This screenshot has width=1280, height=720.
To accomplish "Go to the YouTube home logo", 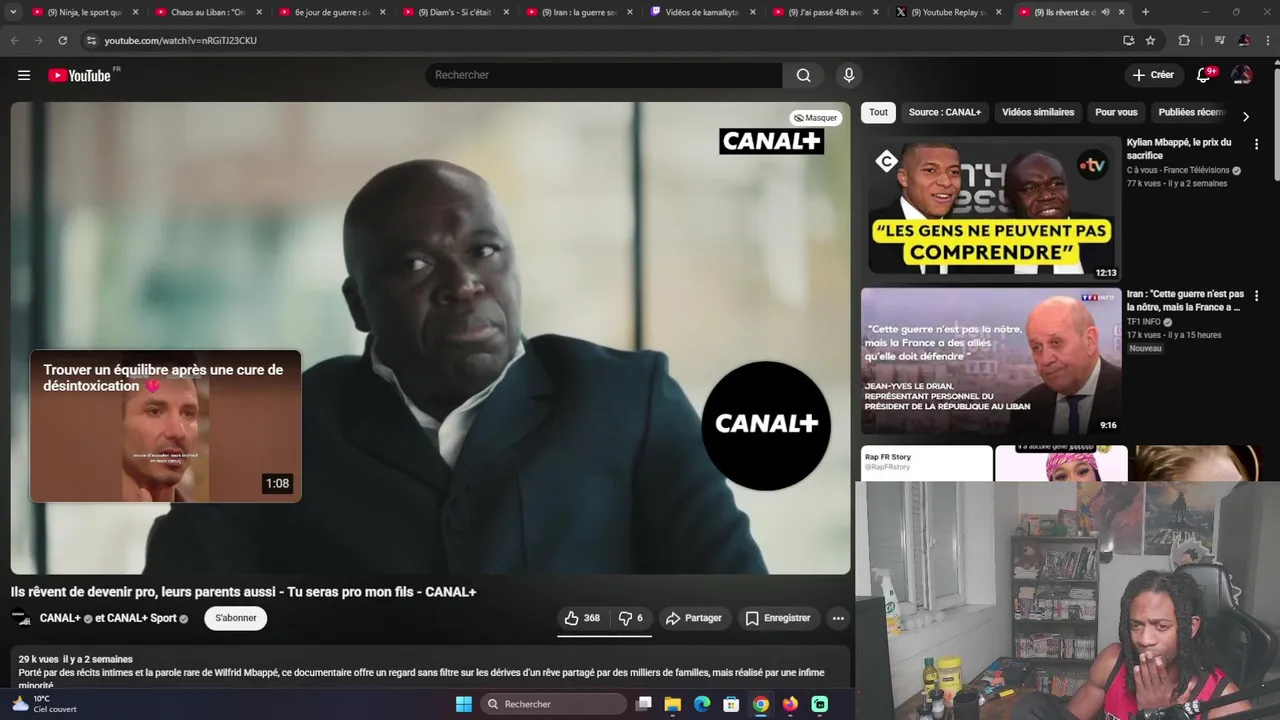I will [x=79, y=75].
